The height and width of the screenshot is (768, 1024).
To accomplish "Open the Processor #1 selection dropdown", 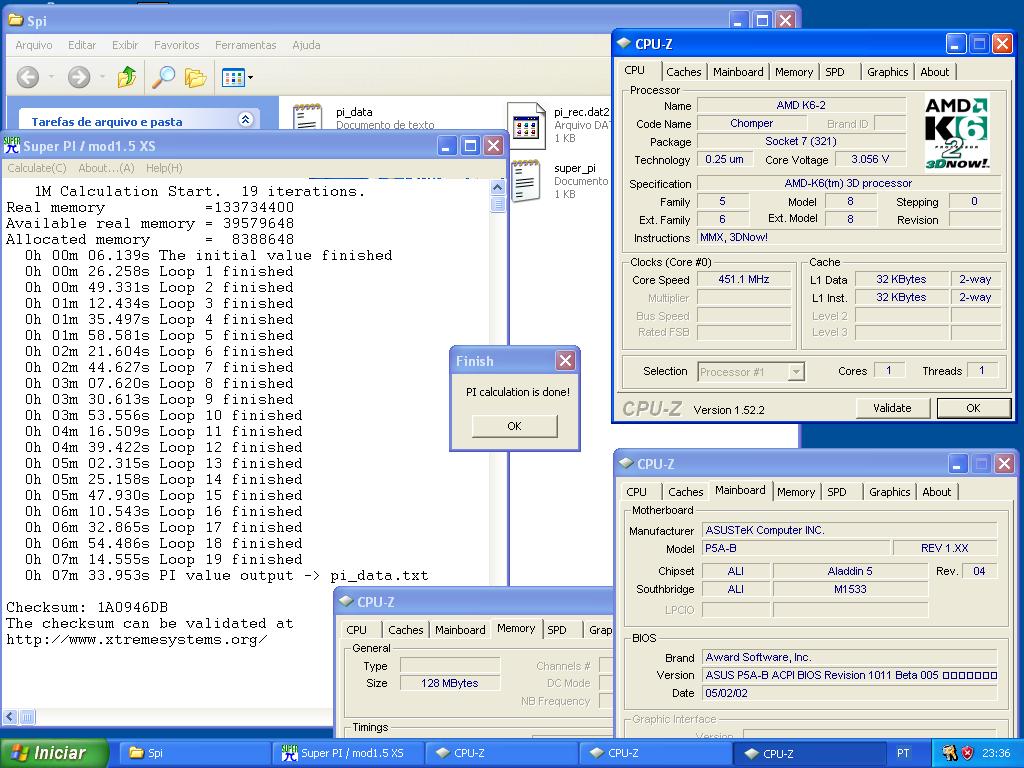I will tap(795, 372).
